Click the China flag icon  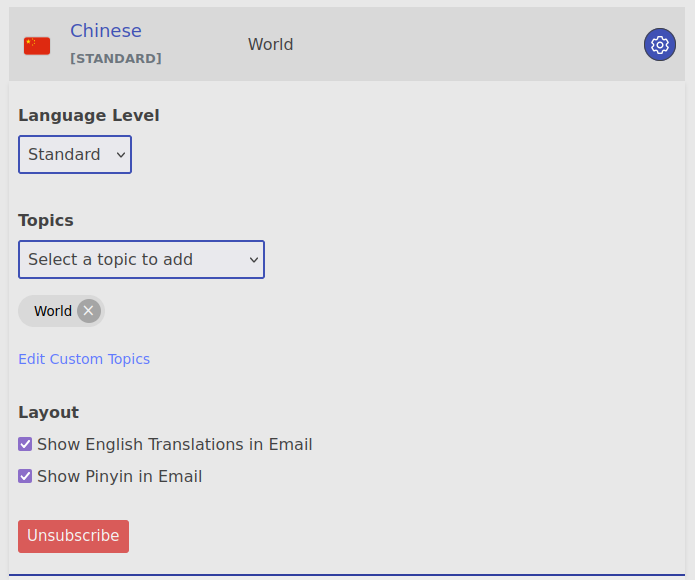(37, 46)
